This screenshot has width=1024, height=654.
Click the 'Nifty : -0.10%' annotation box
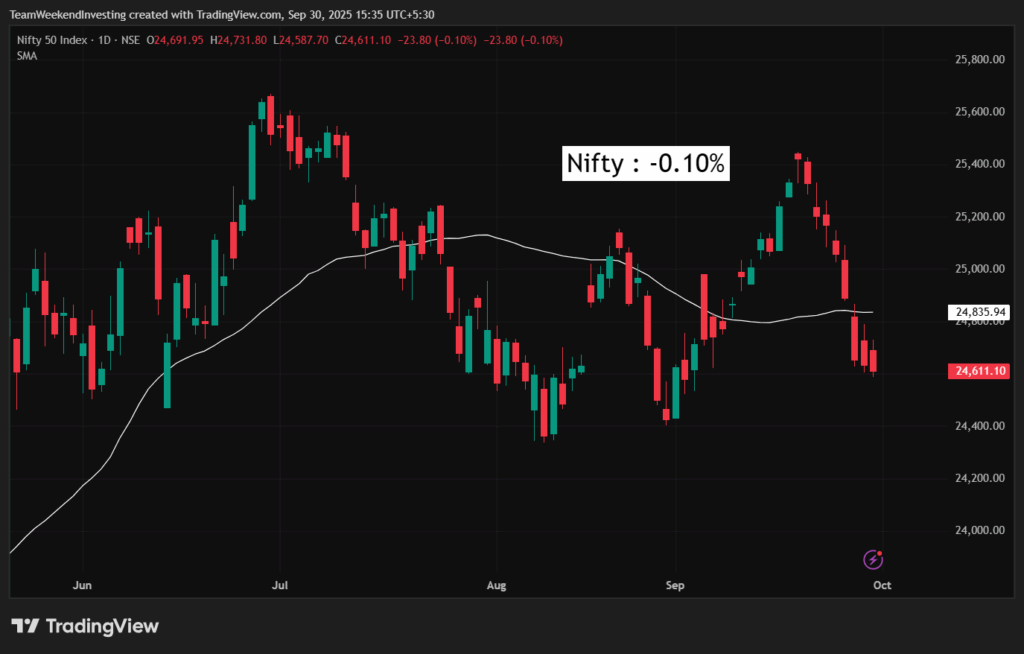pos(646,163)
